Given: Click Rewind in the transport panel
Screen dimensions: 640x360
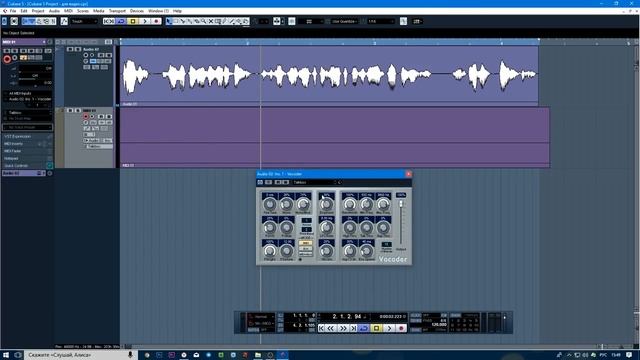Looking at the screenshot, I should [x=331, y=328].
